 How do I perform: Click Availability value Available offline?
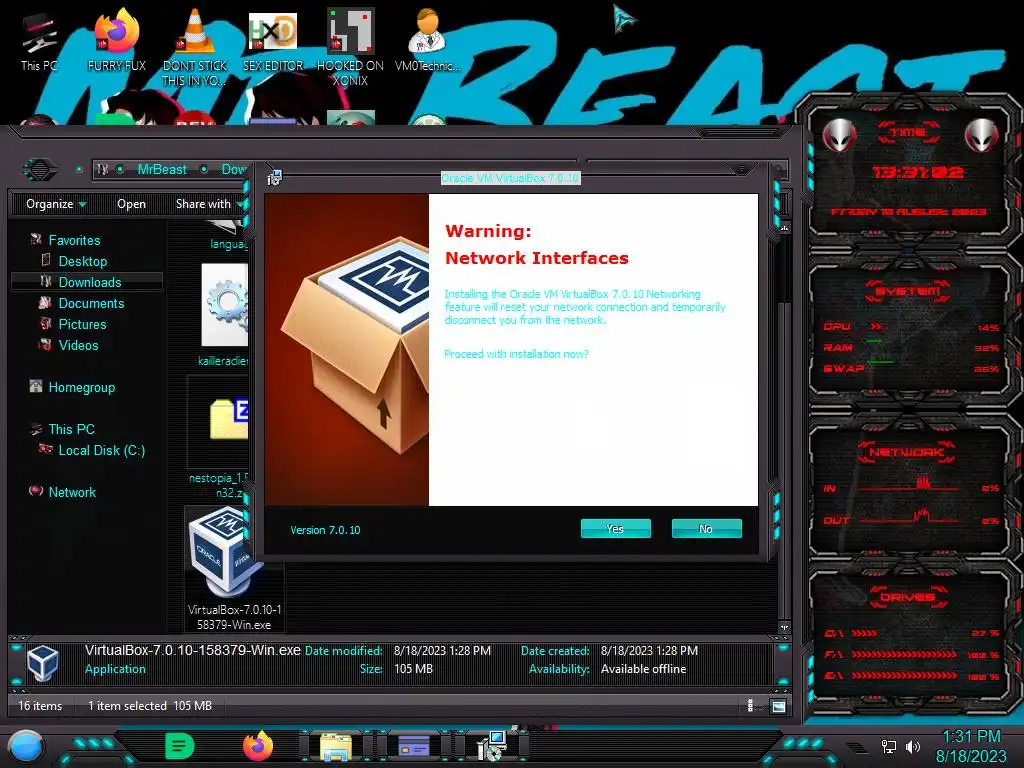point(643,669)
